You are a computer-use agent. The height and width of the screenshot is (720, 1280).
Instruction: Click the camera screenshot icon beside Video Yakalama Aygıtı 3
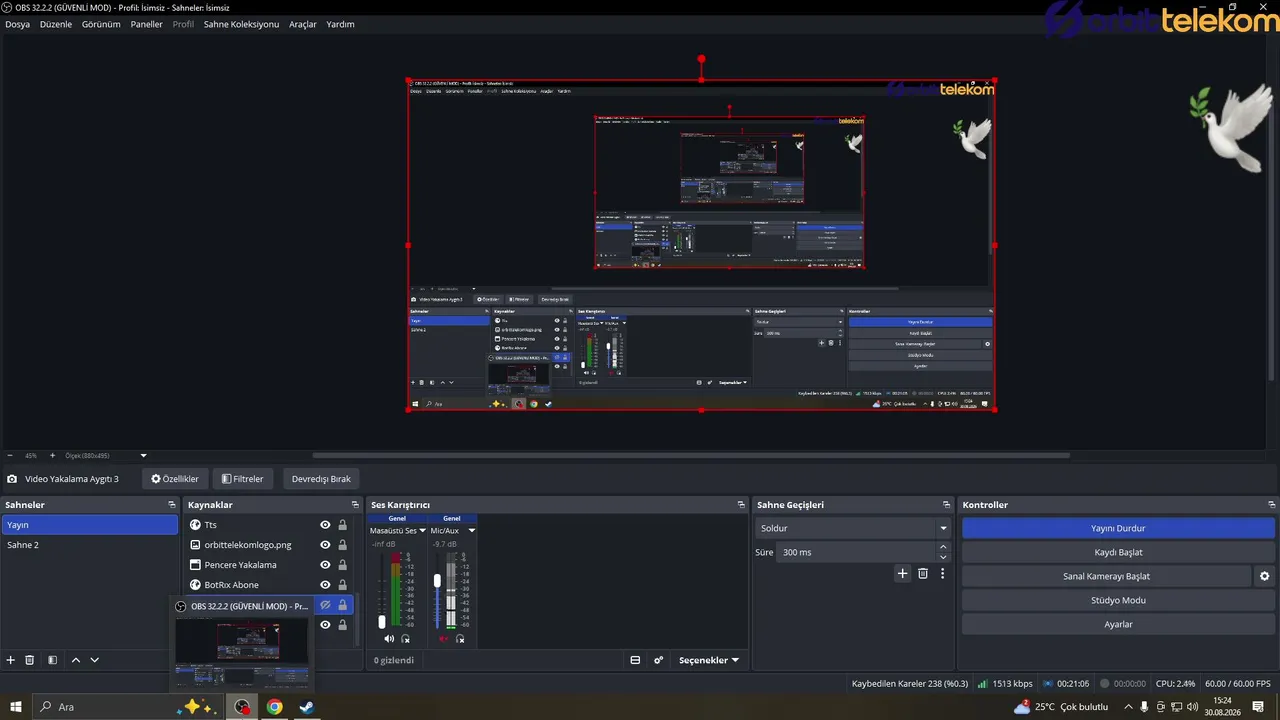pos(12,479)
